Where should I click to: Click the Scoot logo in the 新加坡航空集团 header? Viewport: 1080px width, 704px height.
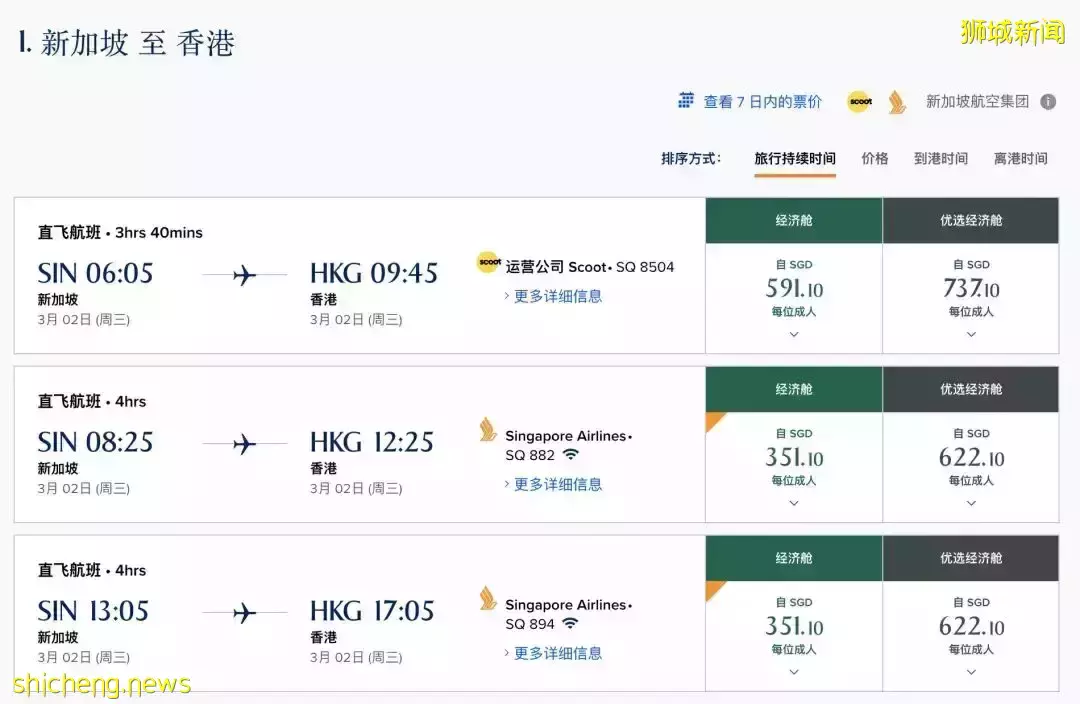pos(858,101)
